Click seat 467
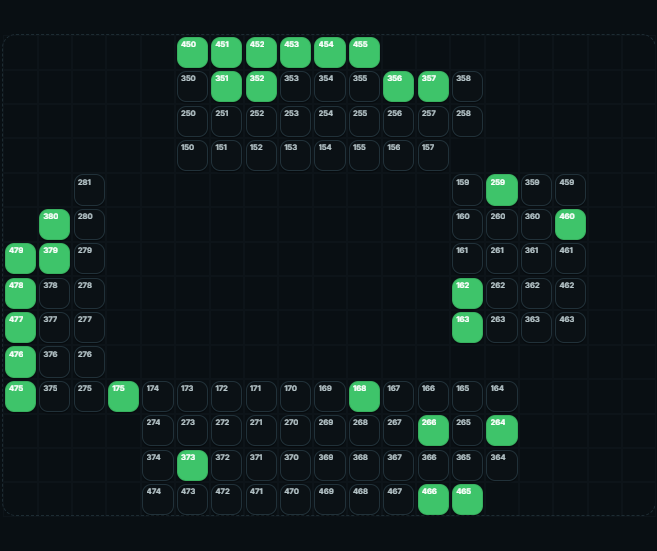 (x=398, y=499)
